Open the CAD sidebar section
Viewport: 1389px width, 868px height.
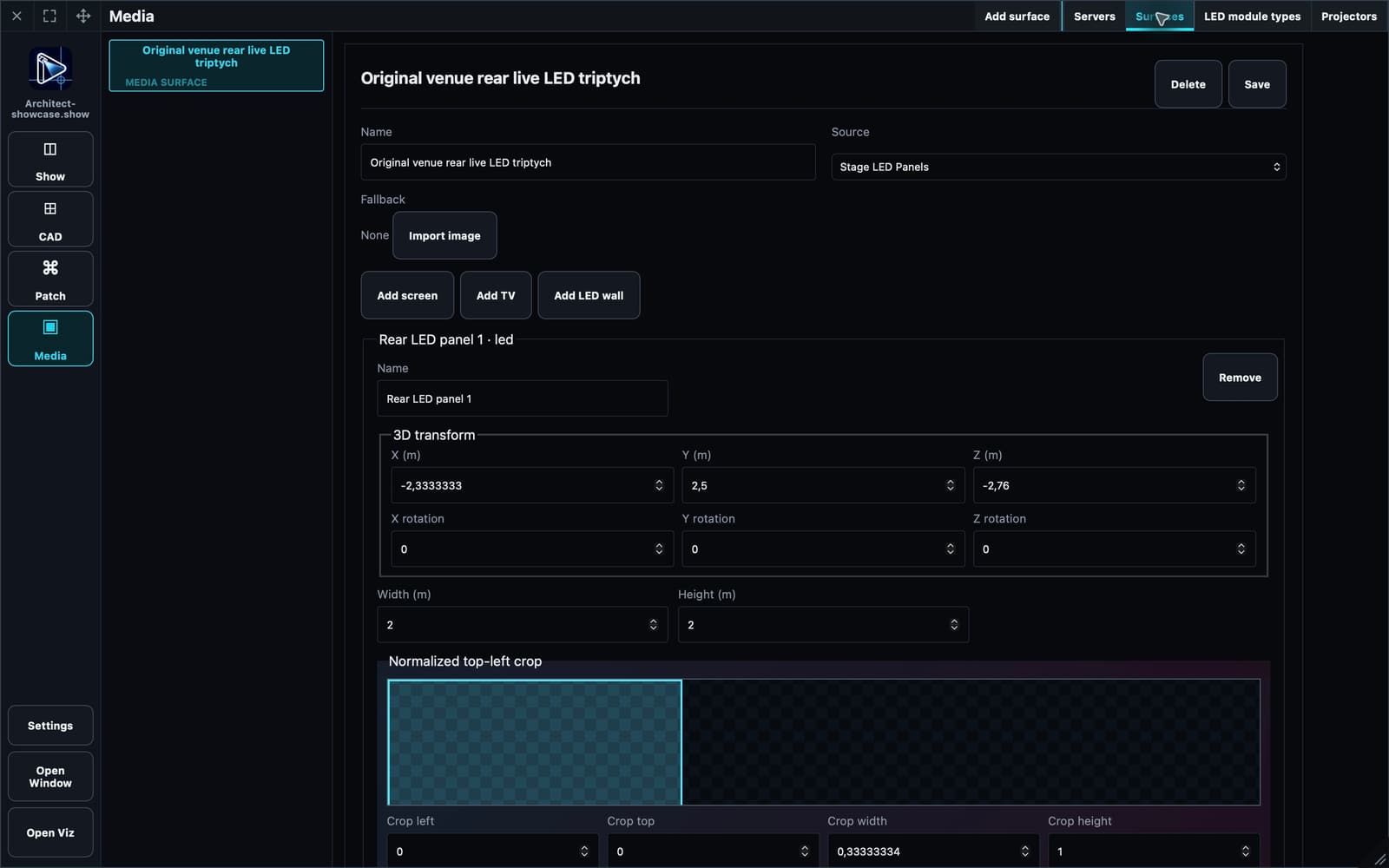coord(50,220)
